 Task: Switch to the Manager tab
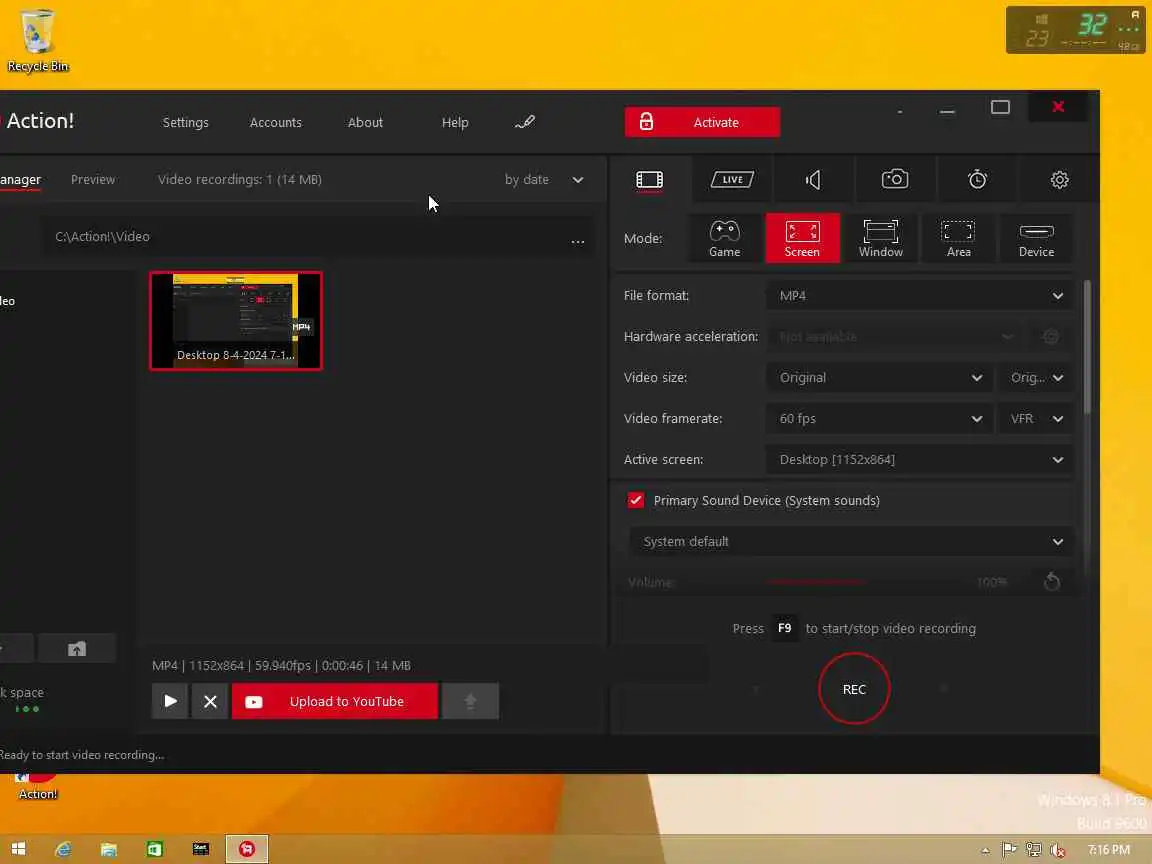20,179
